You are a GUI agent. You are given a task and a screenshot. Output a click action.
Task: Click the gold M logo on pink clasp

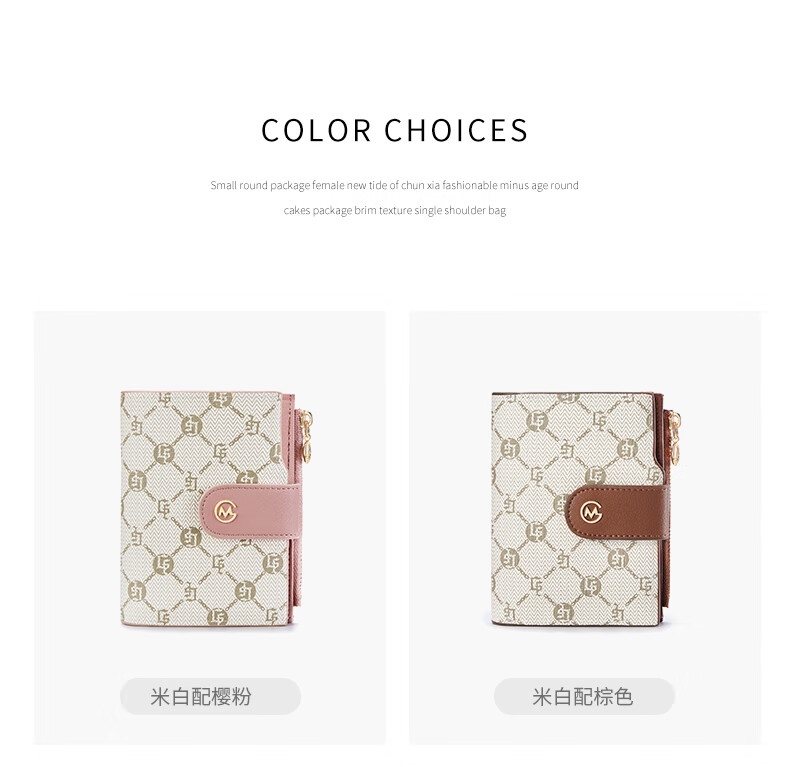225,512
